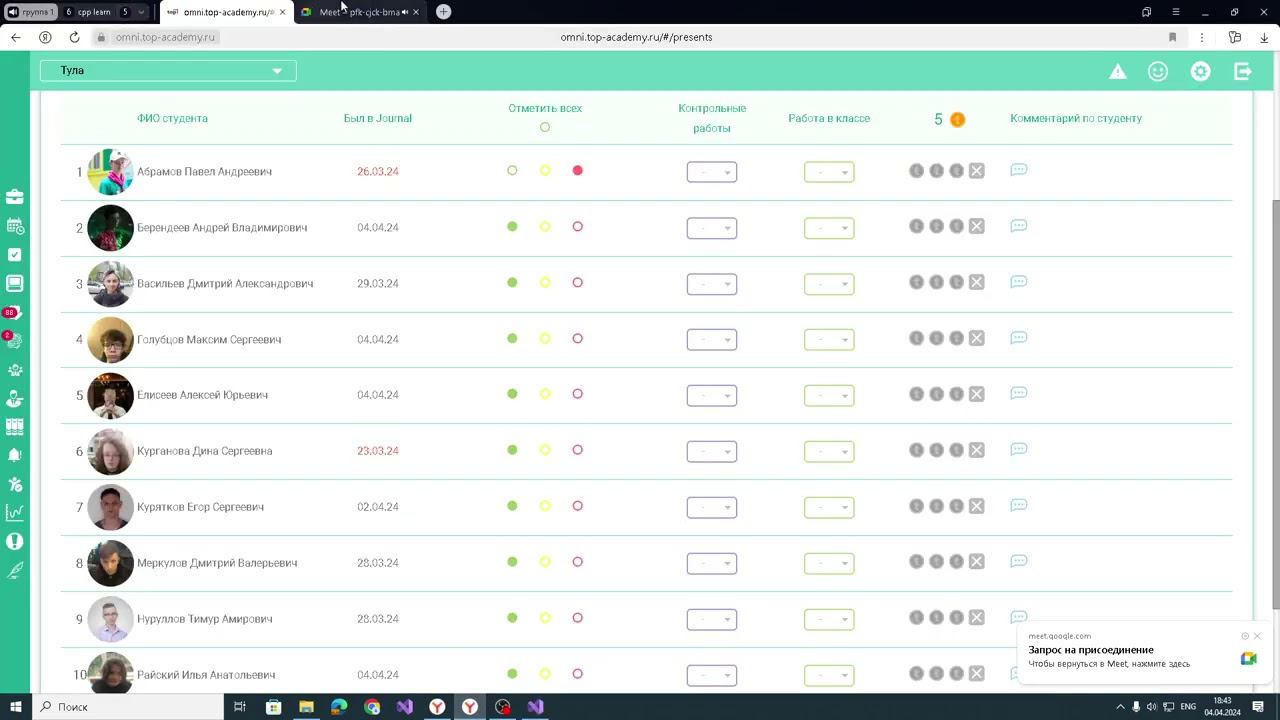Mark Абрамов Павел Андреевич as late (yellow)
1280x720 pixels.
[545, 171]
